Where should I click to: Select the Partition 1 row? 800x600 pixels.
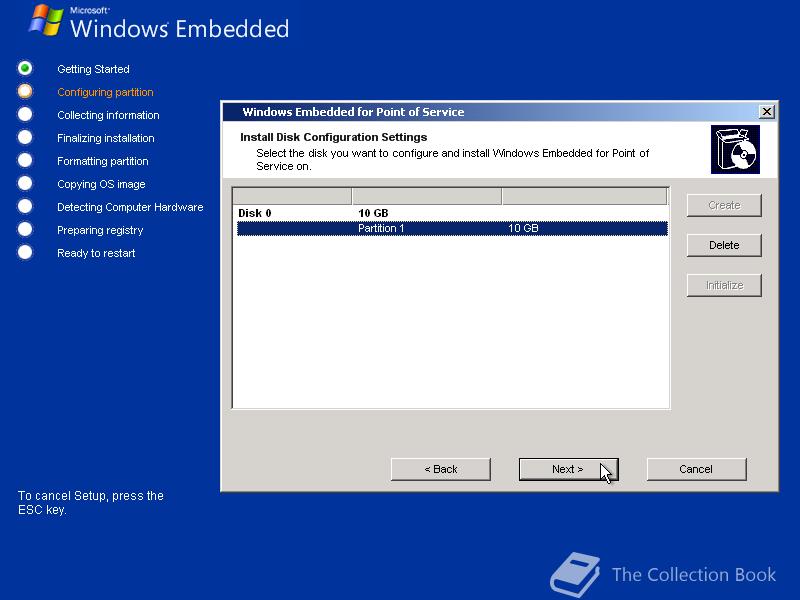452,228
